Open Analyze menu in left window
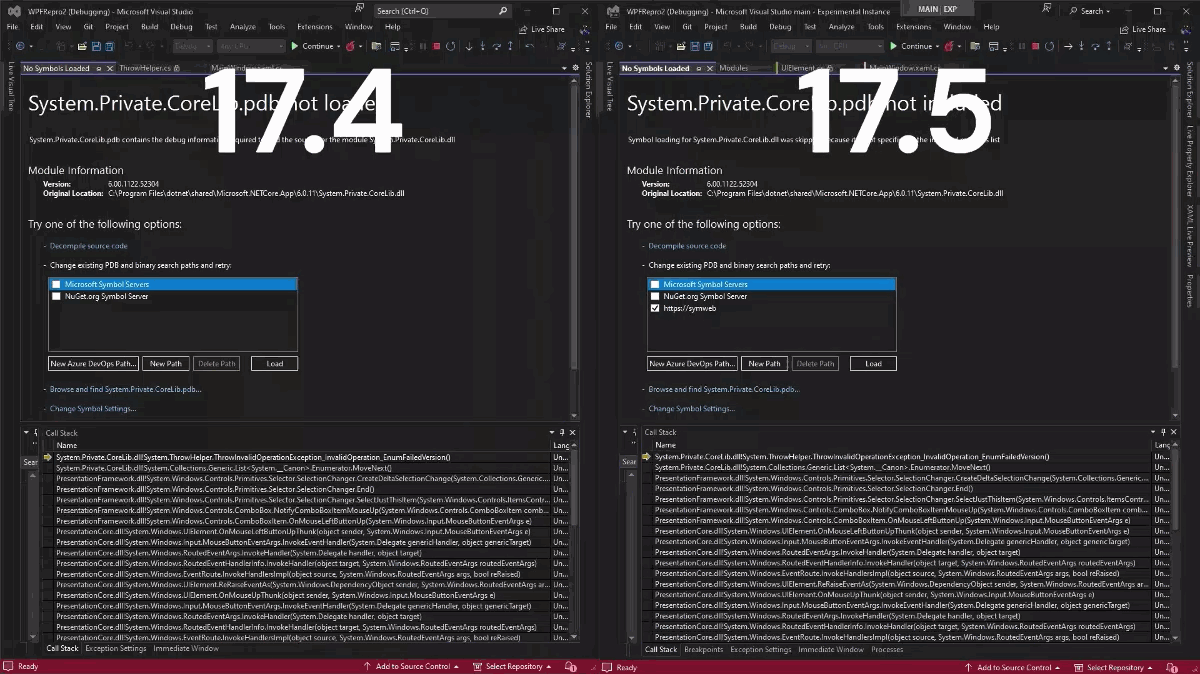The image size is (1200, 674). 242,27
